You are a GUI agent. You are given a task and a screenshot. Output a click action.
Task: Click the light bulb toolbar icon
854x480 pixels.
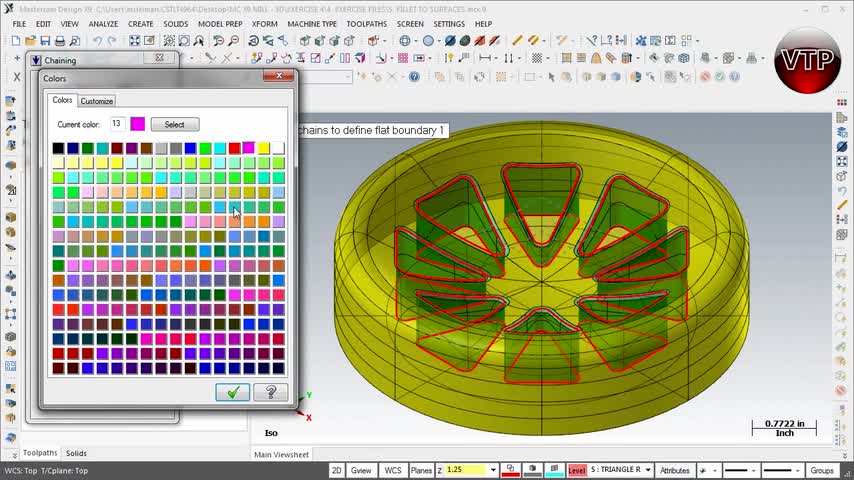tap(449, 58)
